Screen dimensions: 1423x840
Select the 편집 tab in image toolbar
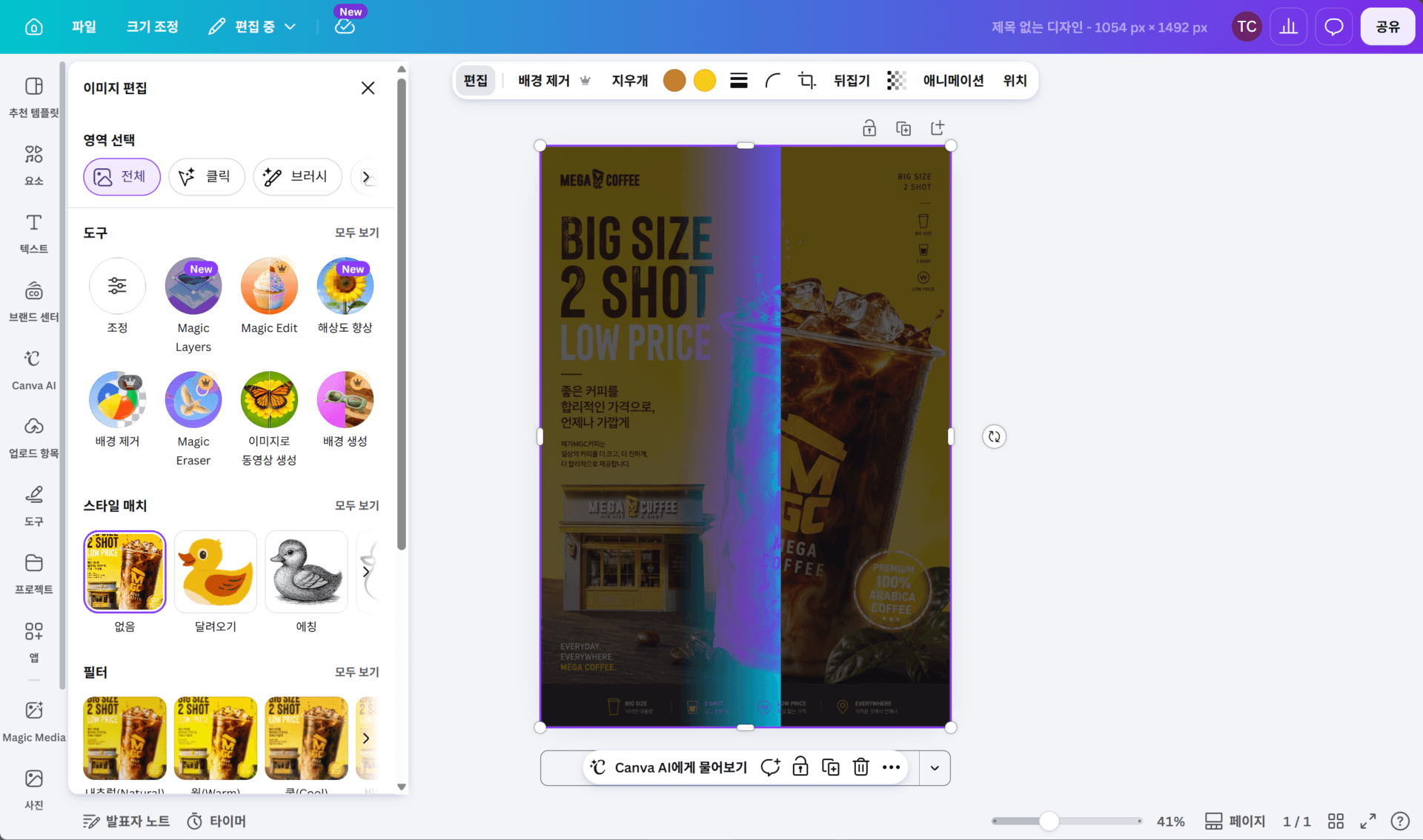(475, 81)
